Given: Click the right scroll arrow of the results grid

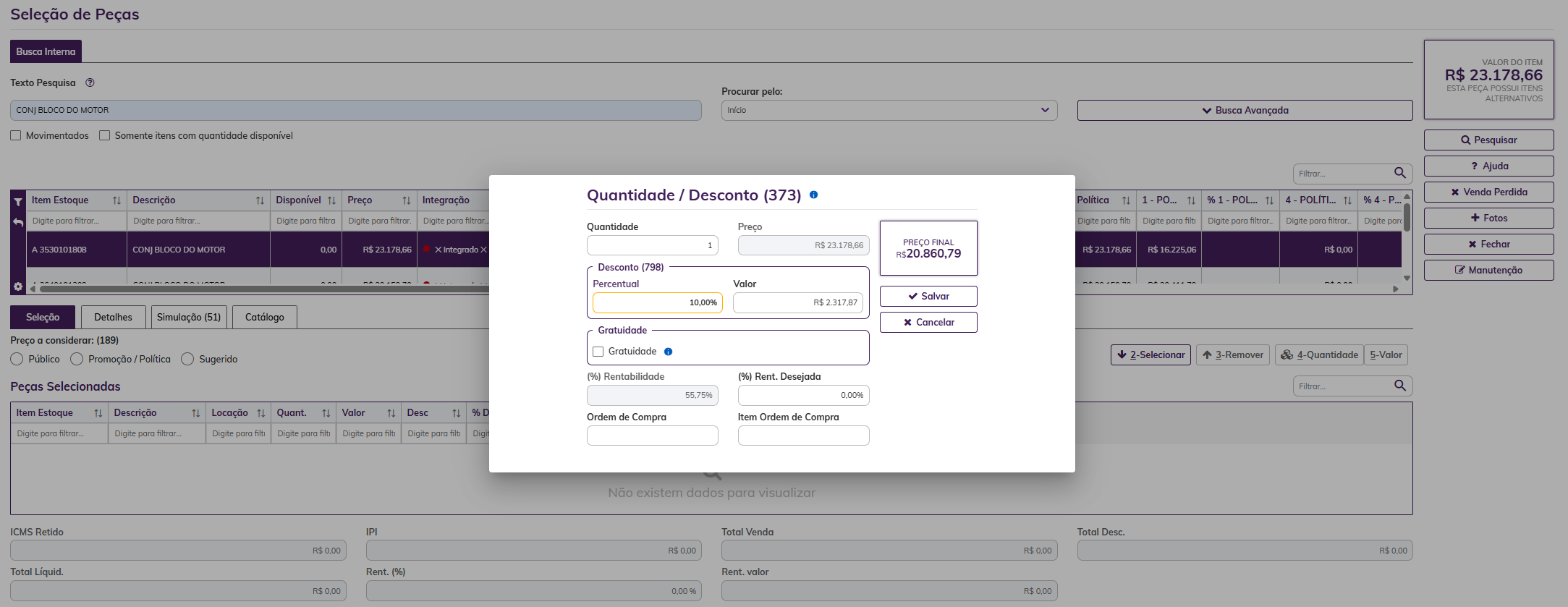Looking at the screenshot, I should point(1396,289).
